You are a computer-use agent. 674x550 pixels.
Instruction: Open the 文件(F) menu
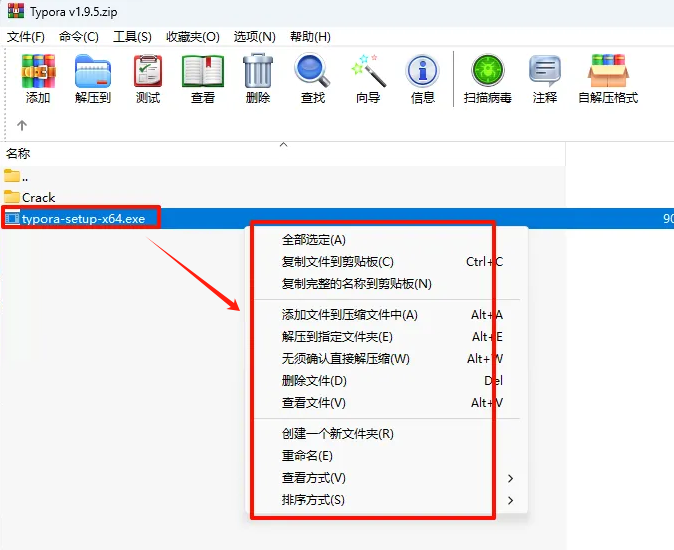pos(26,37)
